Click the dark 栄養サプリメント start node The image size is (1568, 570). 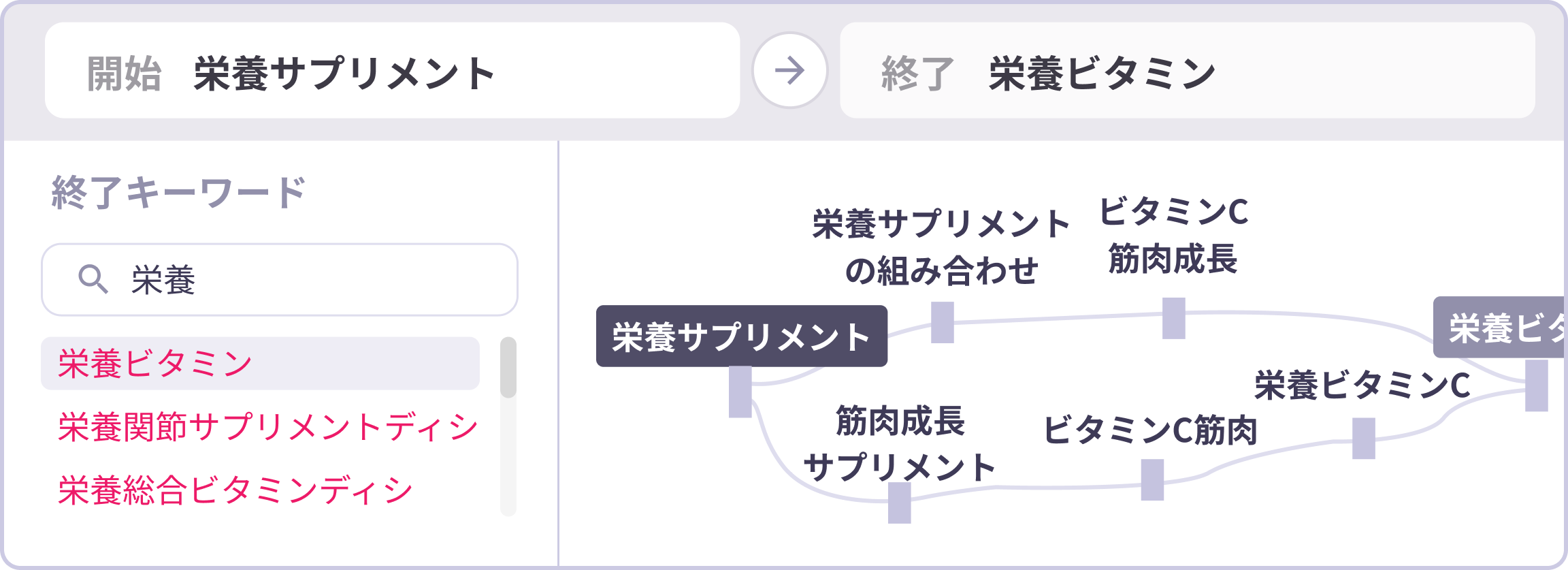pyautogui.click(x=741, y=336)
